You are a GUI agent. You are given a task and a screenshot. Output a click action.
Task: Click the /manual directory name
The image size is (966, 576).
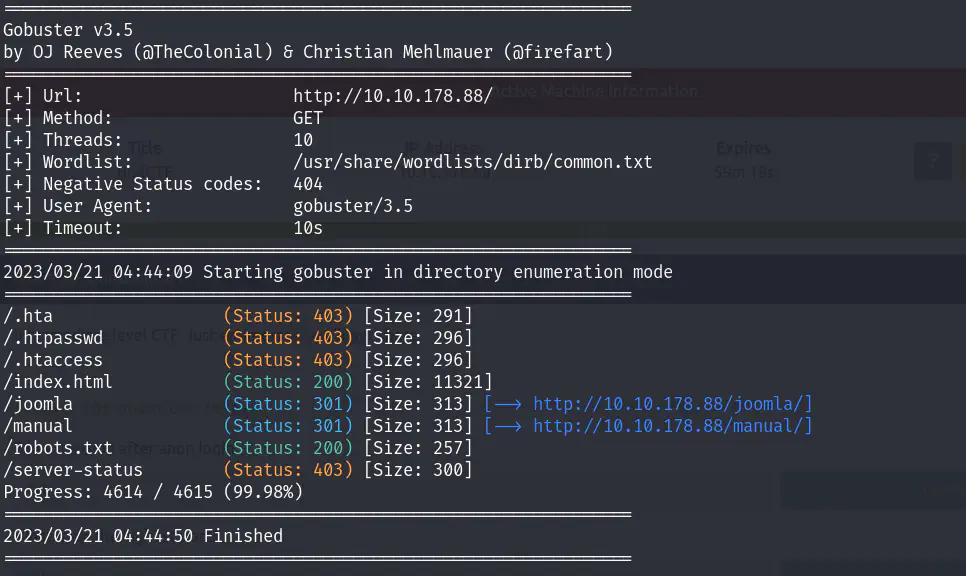coord(38,427)
